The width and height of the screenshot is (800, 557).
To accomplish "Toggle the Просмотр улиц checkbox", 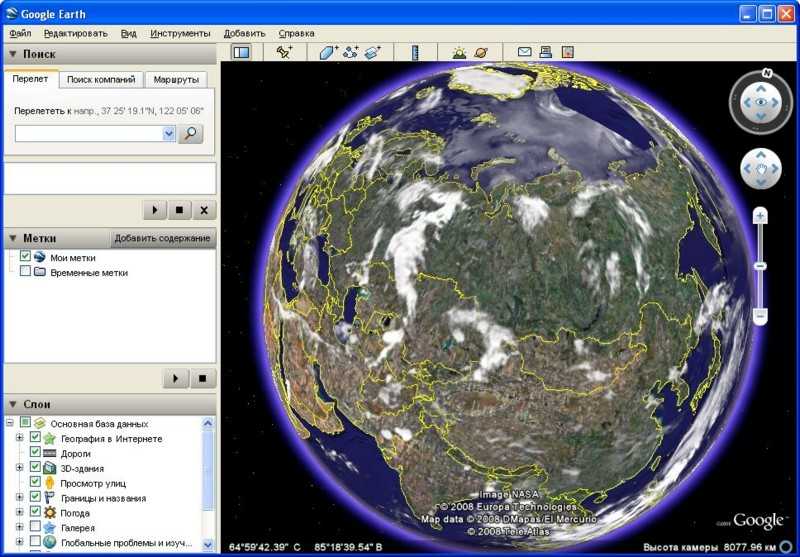I will pyautogui.click(x=35, y=482).
